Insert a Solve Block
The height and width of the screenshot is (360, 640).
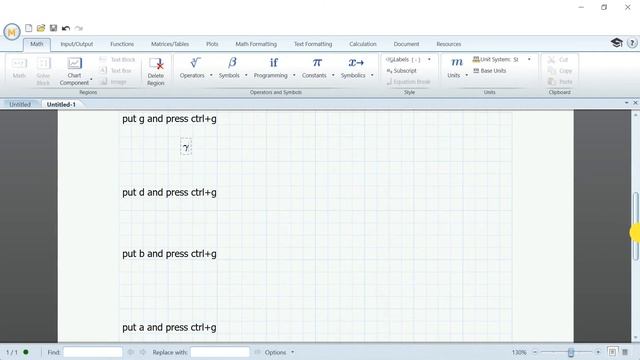[x=43, y=71]
